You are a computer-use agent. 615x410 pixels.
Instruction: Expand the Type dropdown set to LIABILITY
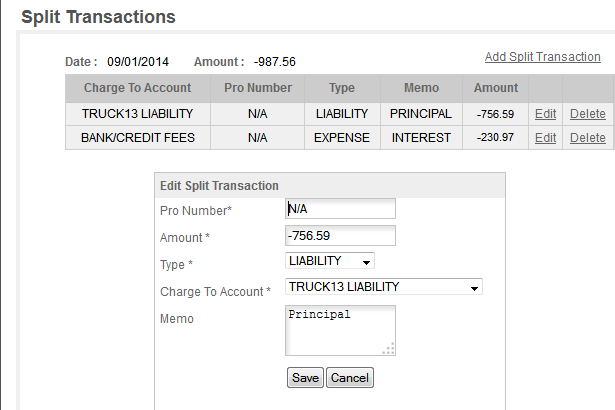[329, 261]
